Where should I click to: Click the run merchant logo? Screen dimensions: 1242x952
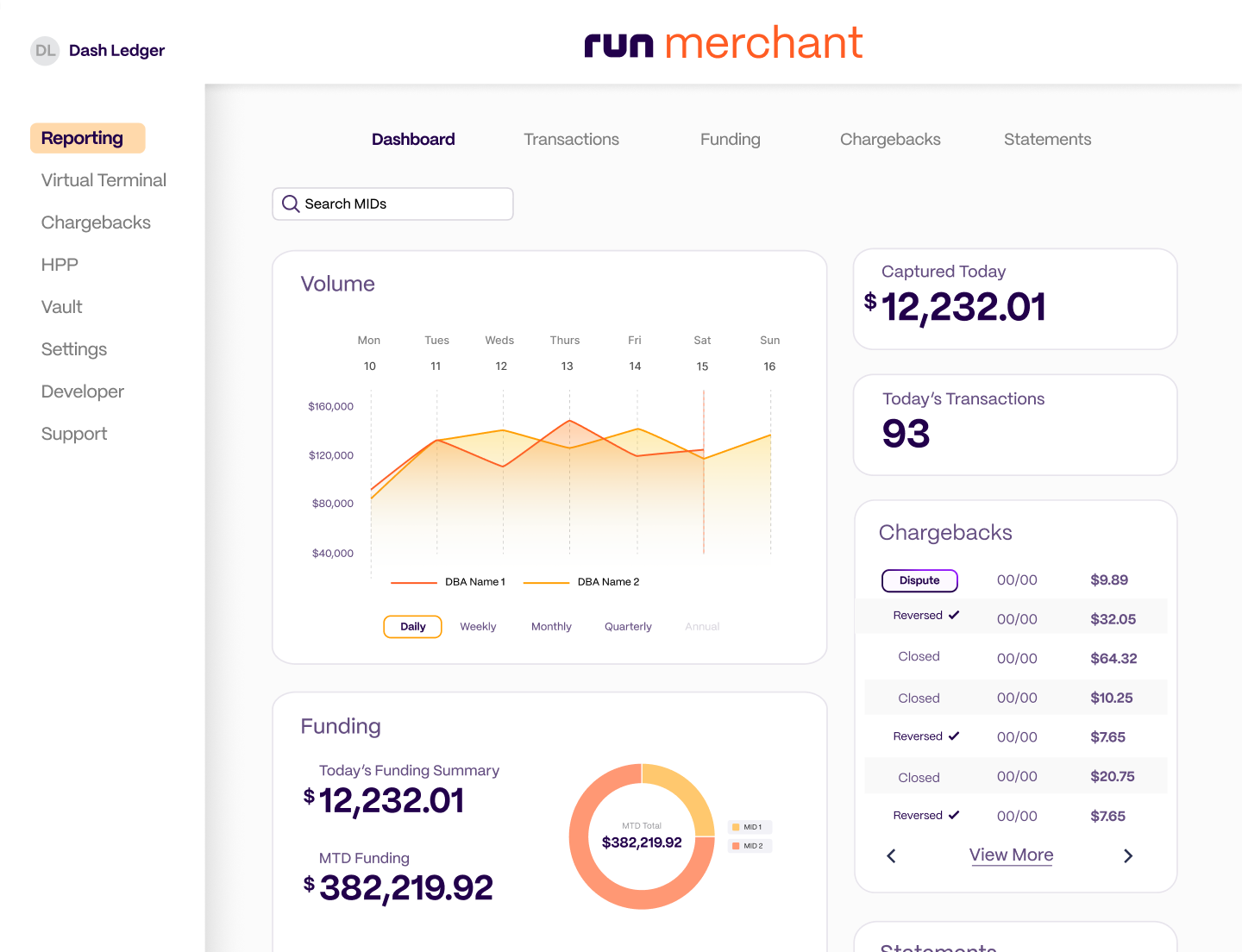[x=723, y=41]
